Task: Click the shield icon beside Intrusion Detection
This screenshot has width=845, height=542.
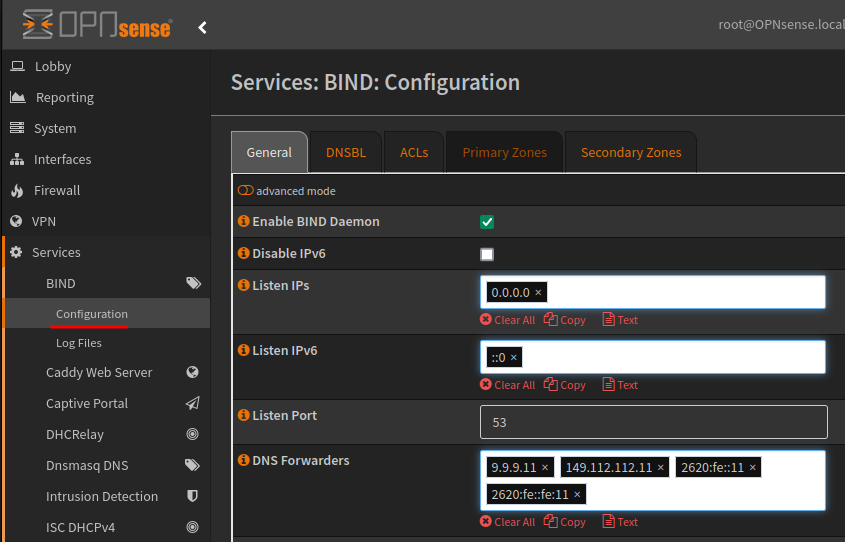Action: click(x=192, y=496)
